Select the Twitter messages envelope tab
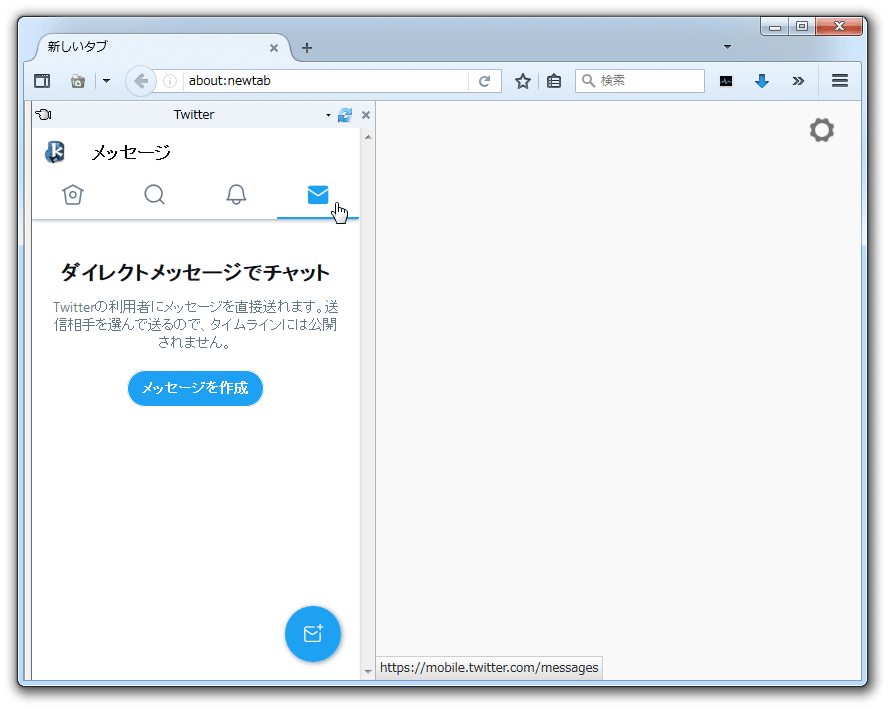Viewport: 889px width, 709px height. tap(318, 195)
